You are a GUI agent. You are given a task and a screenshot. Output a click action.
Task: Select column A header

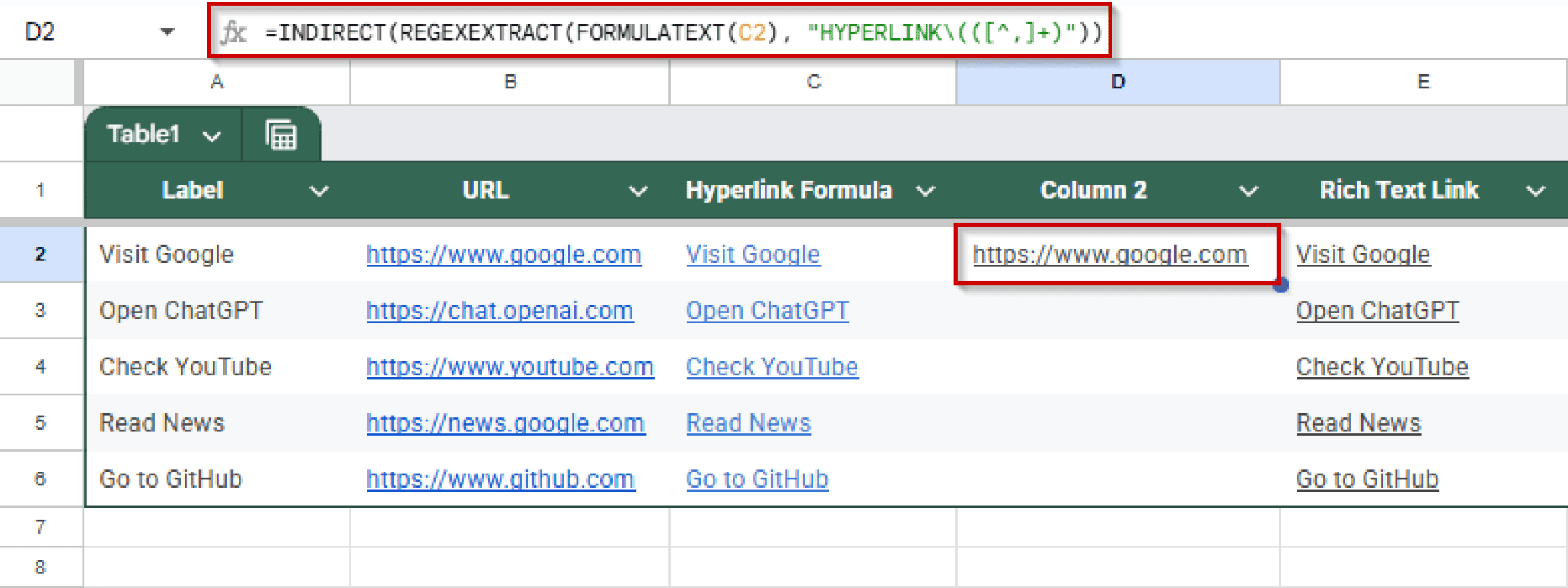pyautogui.click(x=217, y=82)
